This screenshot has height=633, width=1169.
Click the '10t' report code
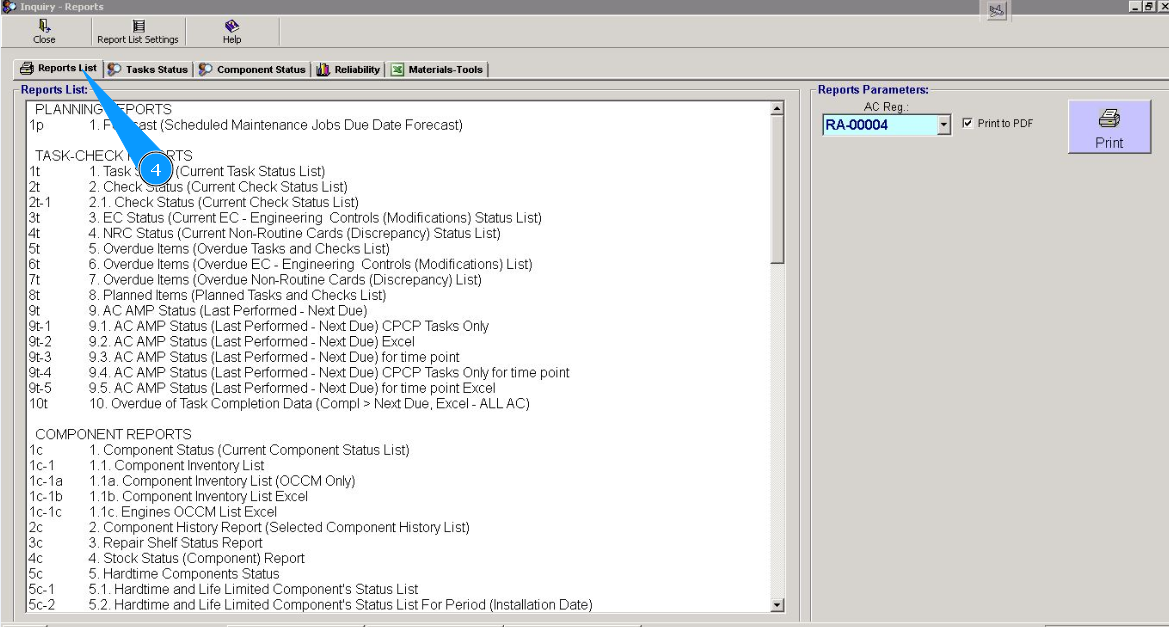38,403
